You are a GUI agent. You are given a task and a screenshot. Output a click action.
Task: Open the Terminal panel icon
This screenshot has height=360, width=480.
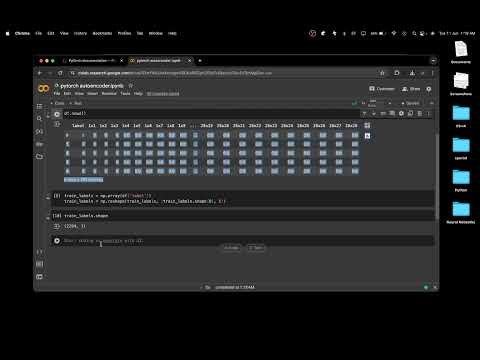pyautogui.click(x=39, y=277)
